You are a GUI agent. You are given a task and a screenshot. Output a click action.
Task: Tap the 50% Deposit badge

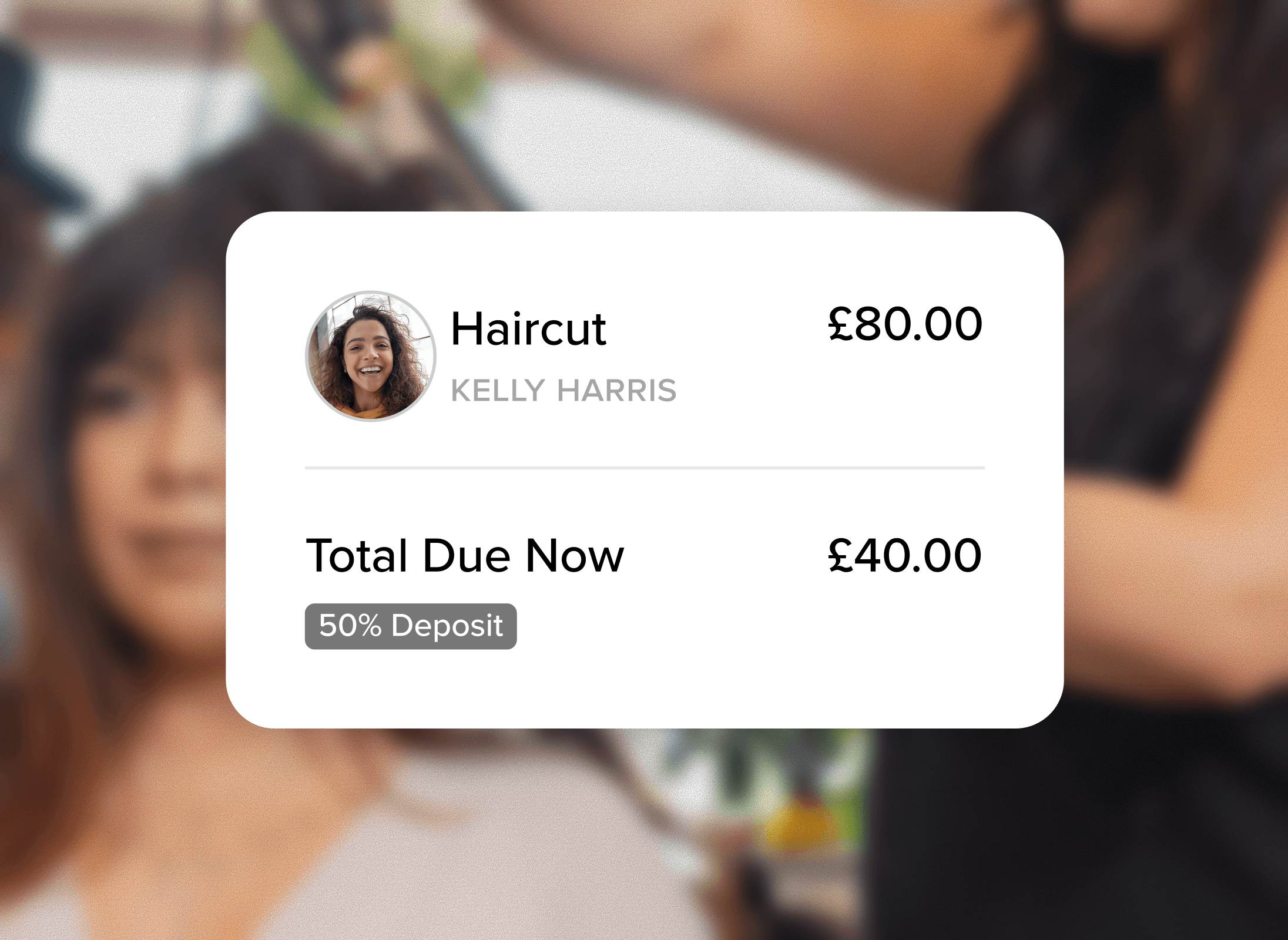pos(411,626)
